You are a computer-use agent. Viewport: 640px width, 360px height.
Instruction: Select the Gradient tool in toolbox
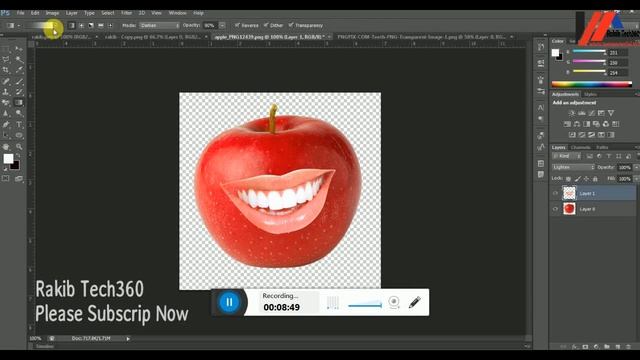(x=19, y=102)
